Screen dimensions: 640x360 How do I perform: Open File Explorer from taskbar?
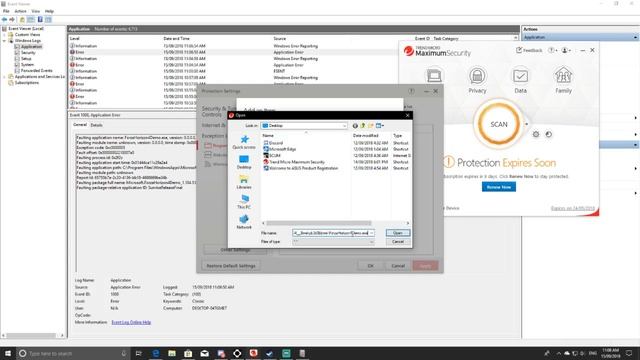click(x=172, y=353)
